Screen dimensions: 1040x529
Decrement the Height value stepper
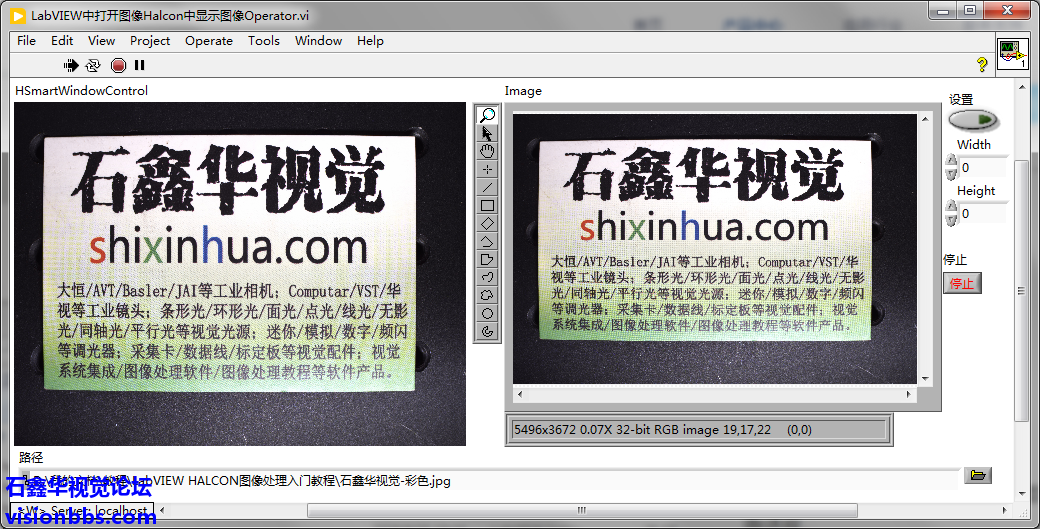(x=951, y=219)
